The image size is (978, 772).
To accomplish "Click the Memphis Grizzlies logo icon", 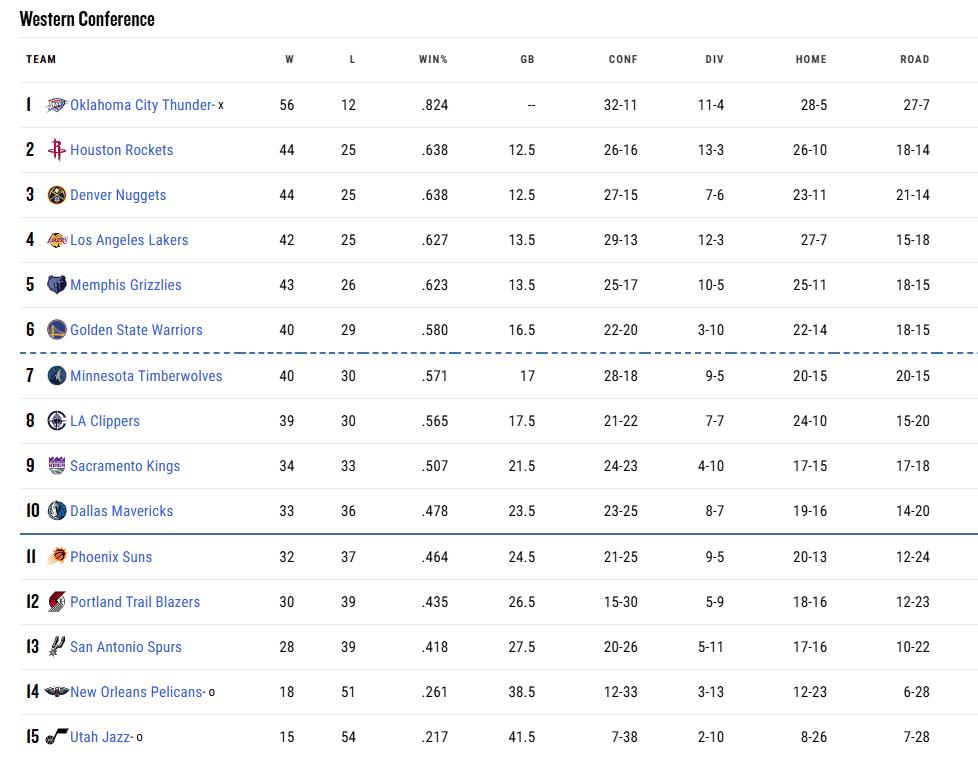I will 57,285.
